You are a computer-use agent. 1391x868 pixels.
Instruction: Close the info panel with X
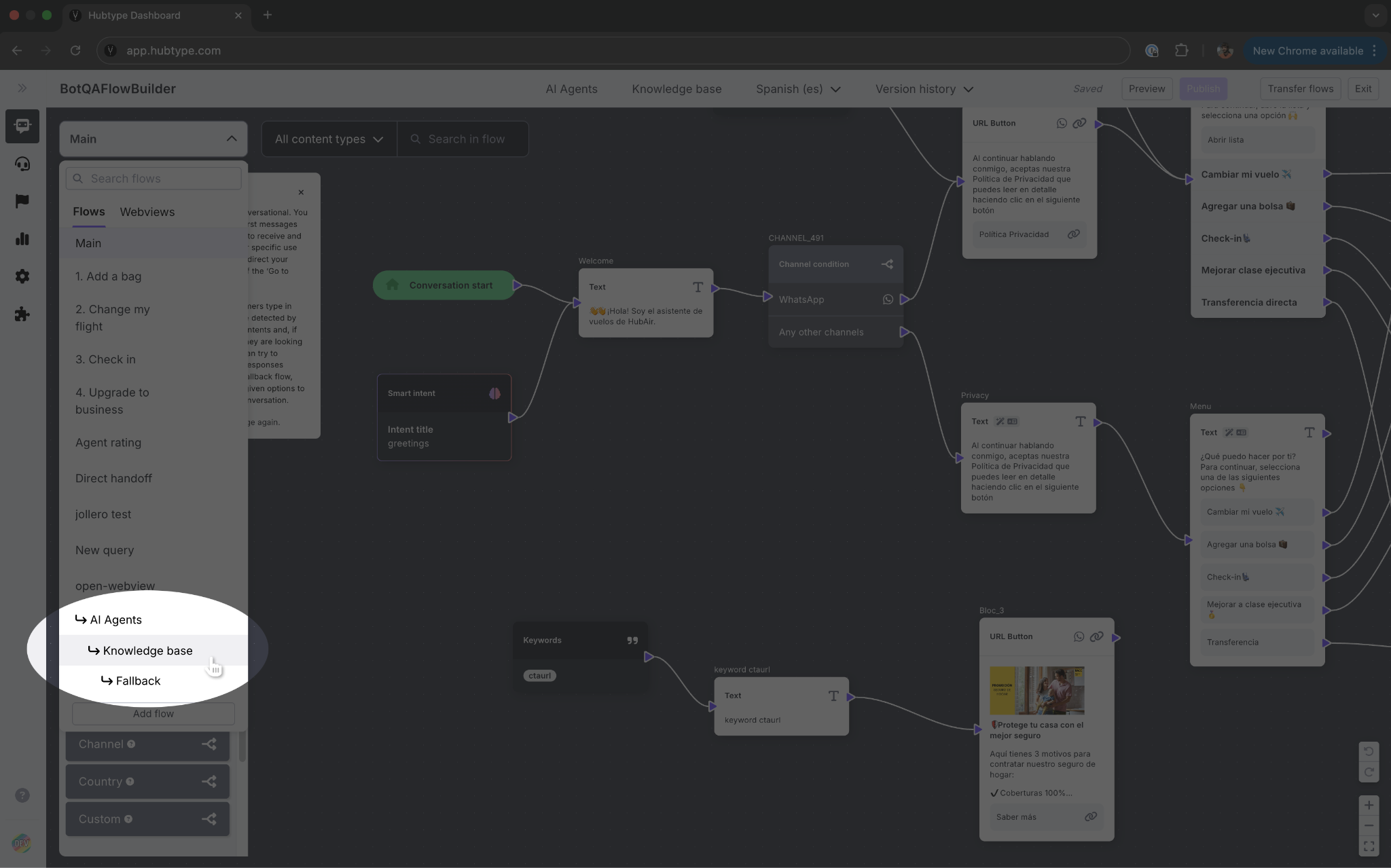[x=301, y=192]
